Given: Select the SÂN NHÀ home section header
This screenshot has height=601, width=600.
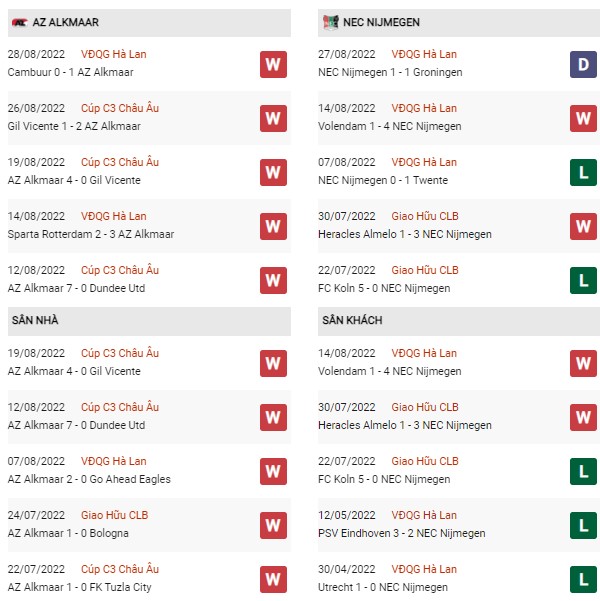Looking at the screenshot, I should click(149, 321).
